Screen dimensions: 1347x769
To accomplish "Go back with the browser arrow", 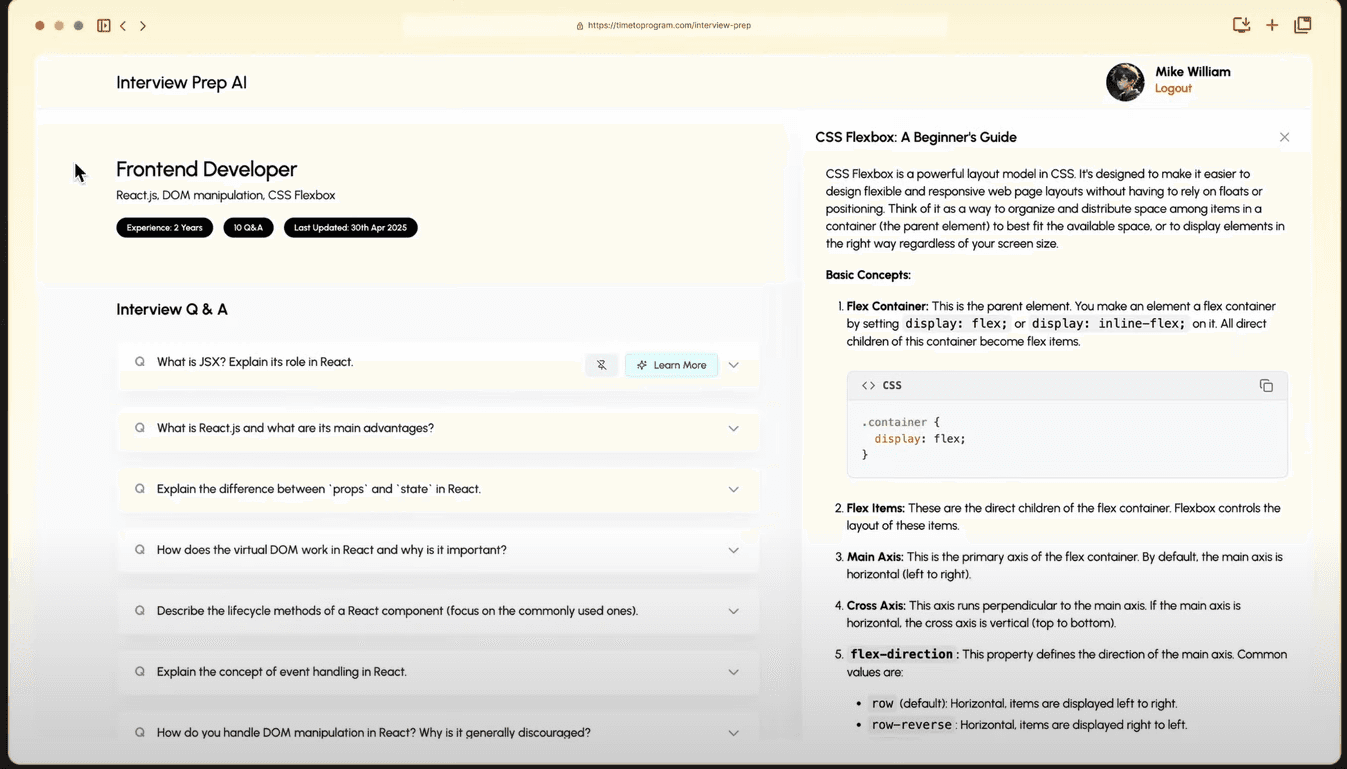I will (123, 26).
